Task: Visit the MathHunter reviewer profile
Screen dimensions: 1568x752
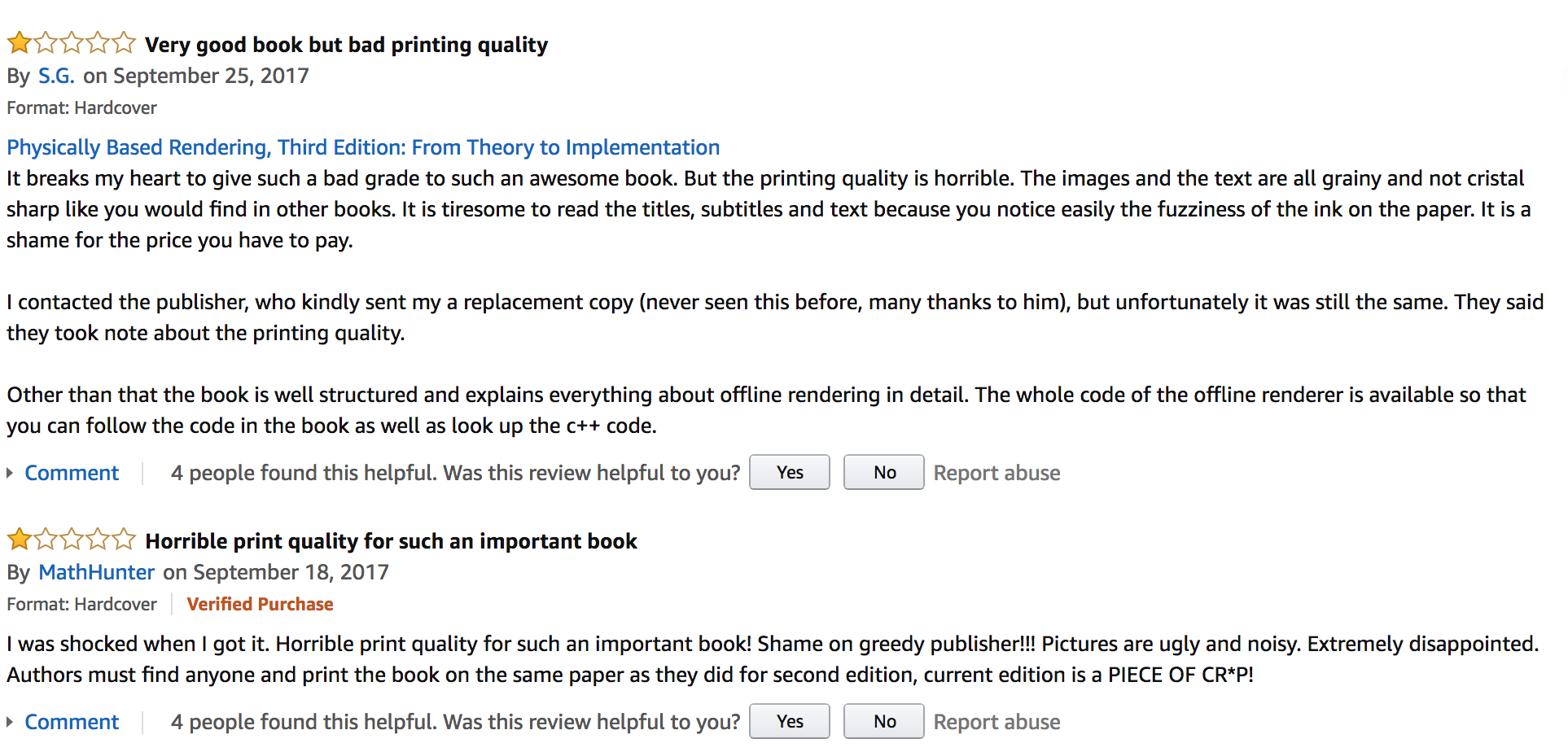Action: [x=96, y=572]
